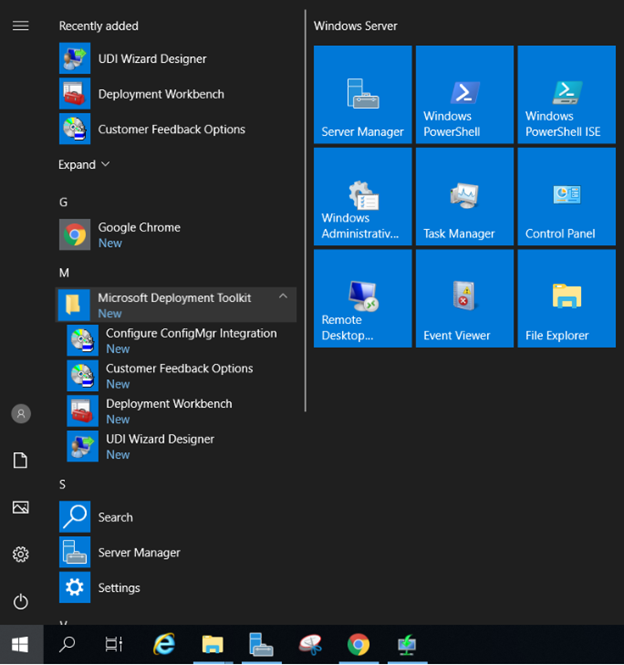Open Snipping Tool from the taskbar
The height and width of the screenshot is (665, 624).
[310, 645]
